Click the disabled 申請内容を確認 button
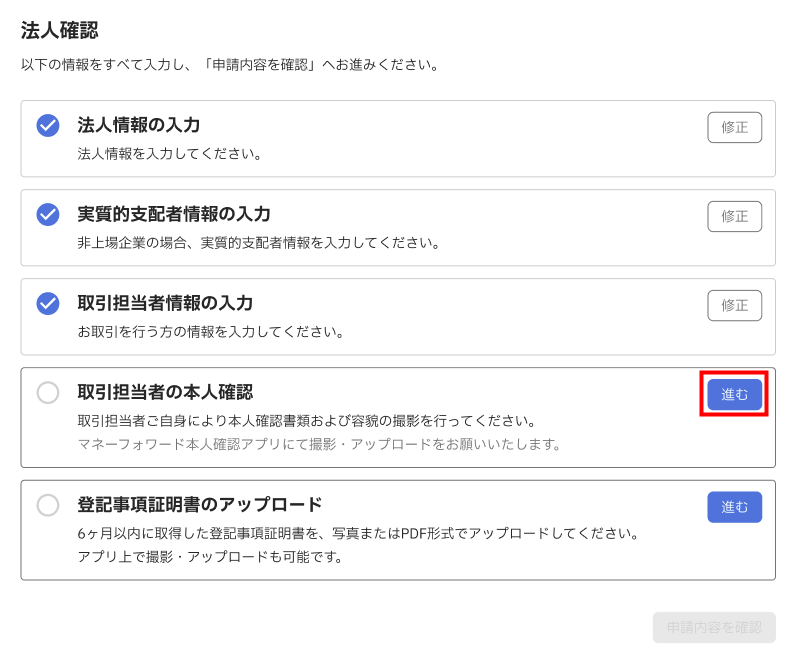 click(714, 628)
